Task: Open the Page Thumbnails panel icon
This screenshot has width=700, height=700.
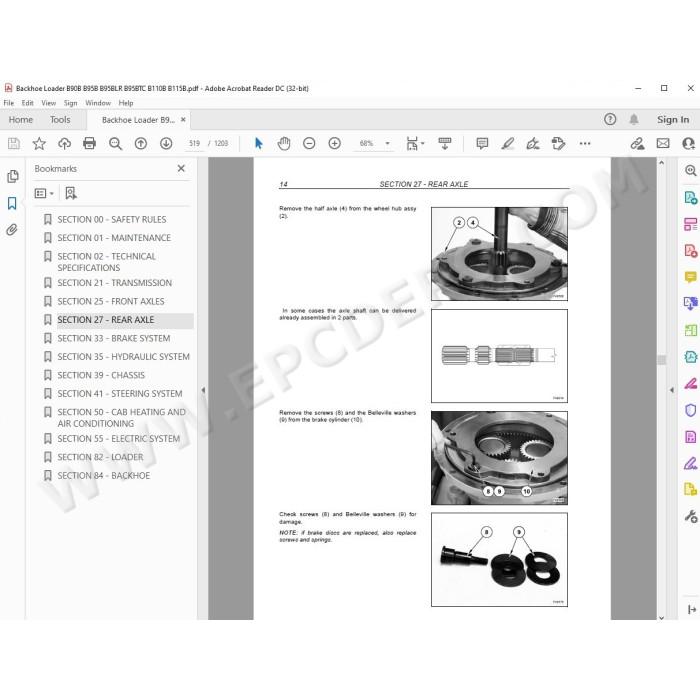Action: [x=12, y=176]
